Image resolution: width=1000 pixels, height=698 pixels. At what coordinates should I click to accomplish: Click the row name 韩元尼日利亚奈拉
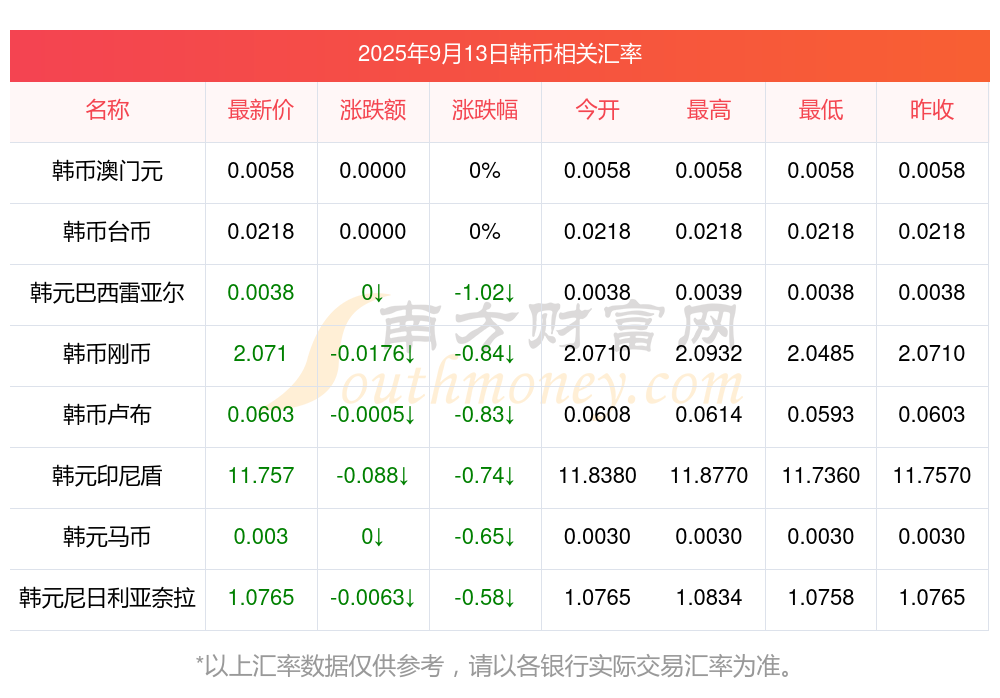107,598
